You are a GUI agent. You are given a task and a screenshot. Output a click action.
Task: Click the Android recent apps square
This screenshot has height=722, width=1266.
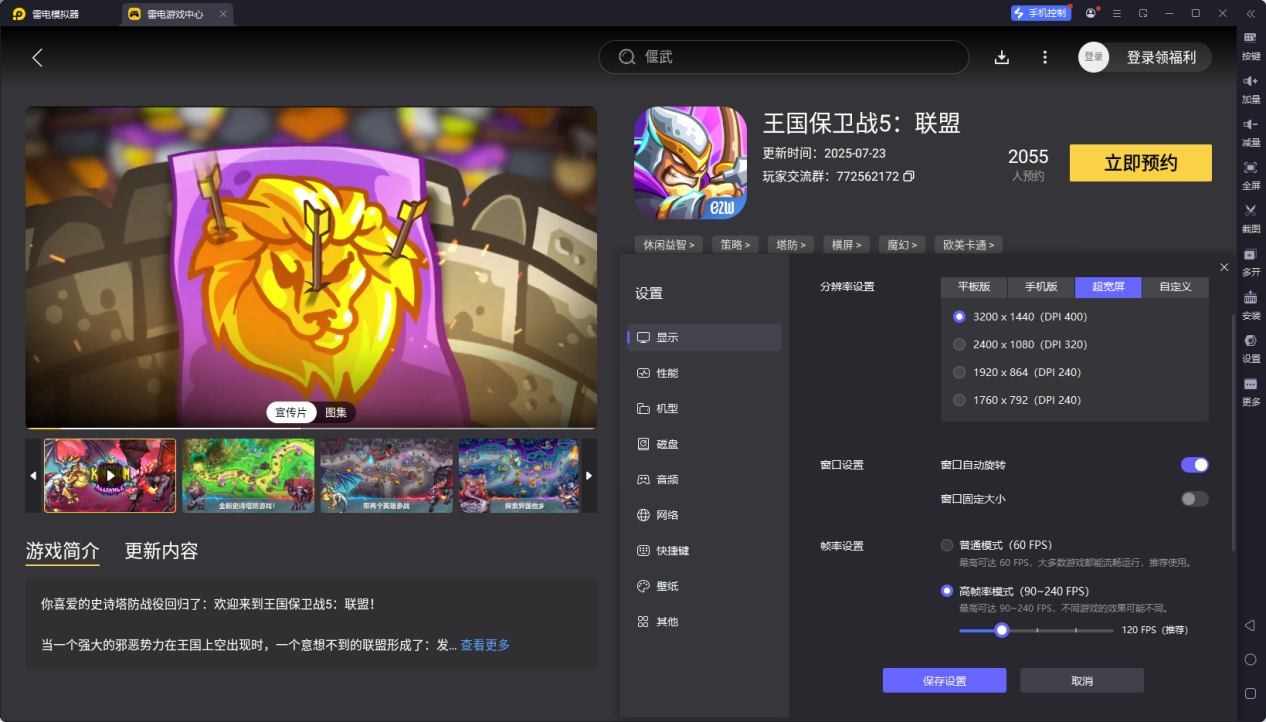point(1250,693)
